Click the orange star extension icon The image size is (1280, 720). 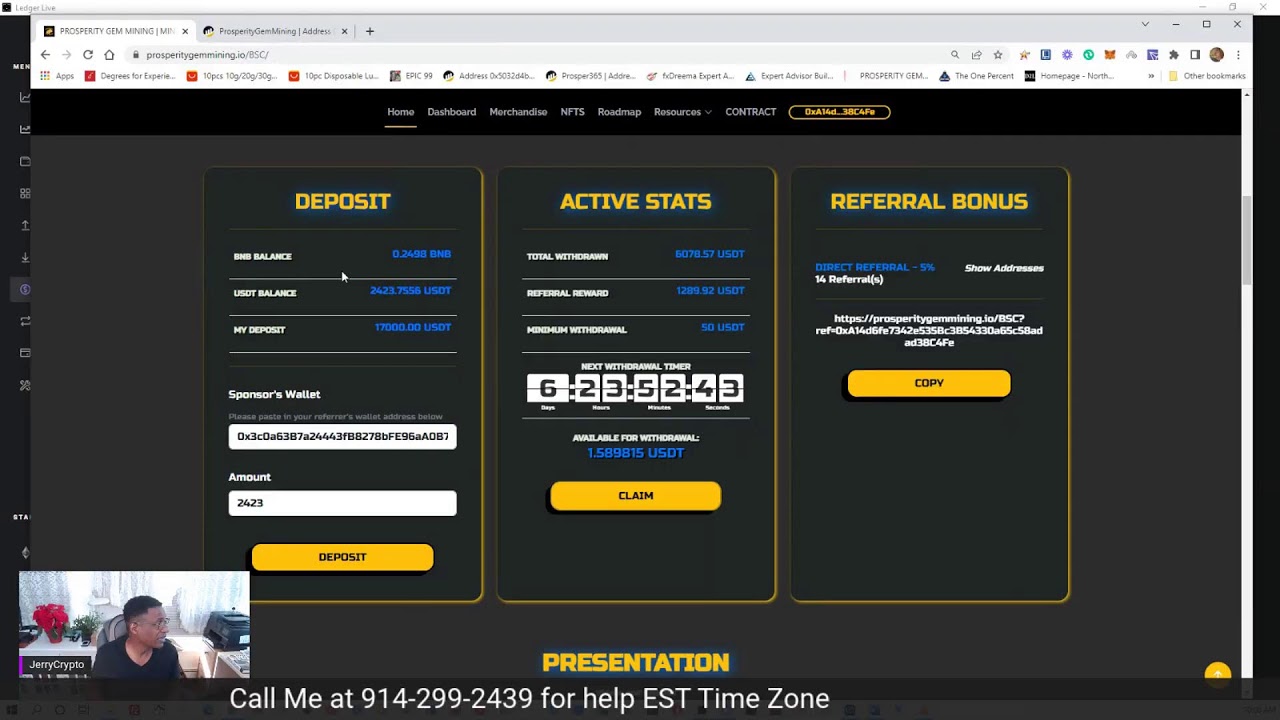click(x=1024, y=55)
